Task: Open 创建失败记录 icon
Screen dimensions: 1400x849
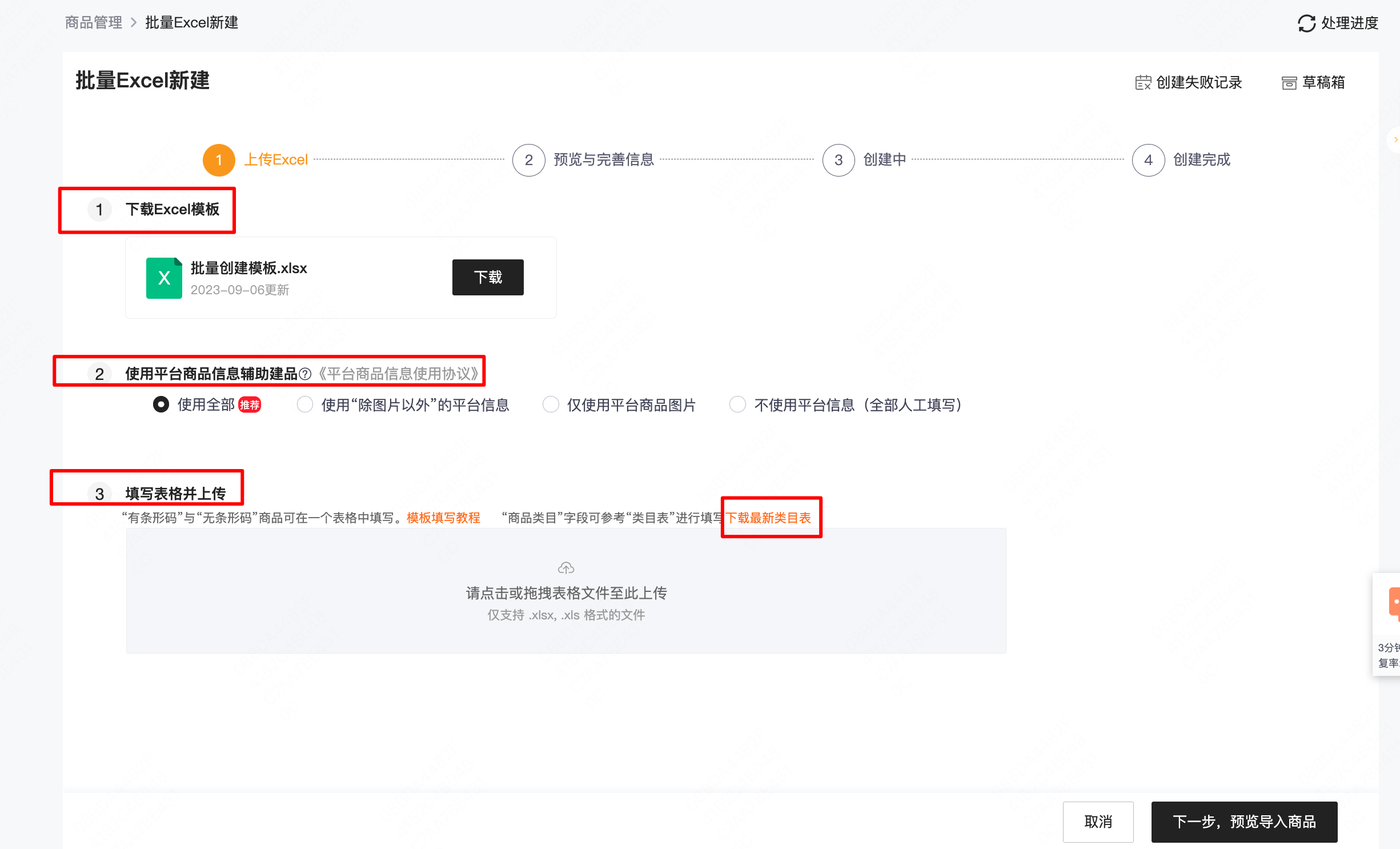Action: pyautogui.click(x=1143, y=83)
